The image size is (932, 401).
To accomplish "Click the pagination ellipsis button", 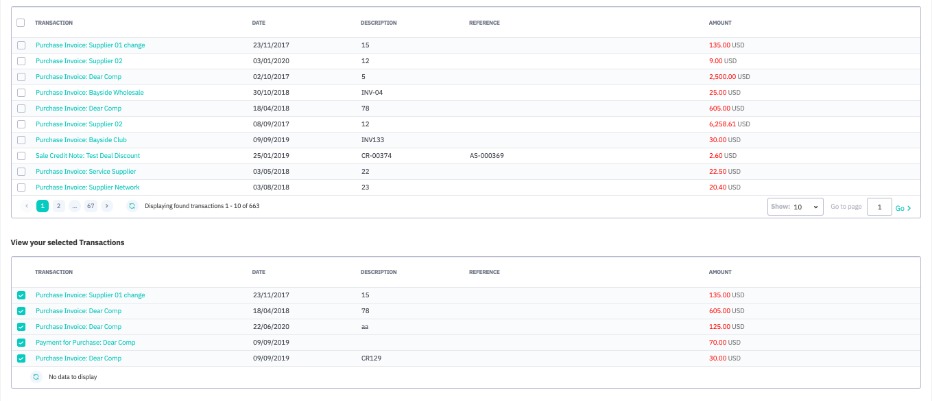I will [x=74, y=206].
